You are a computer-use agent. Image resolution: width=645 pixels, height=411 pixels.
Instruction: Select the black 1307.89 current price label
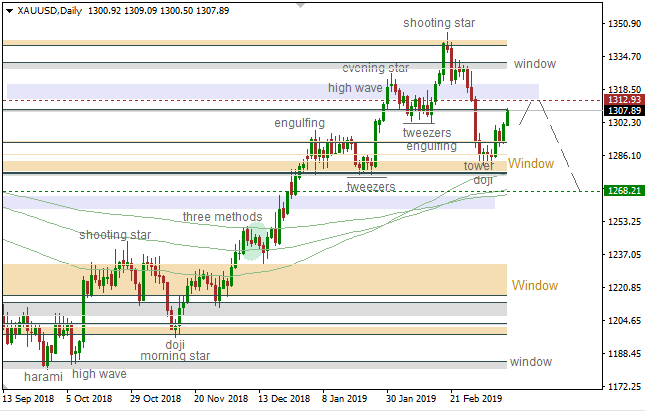pos(624,111)
